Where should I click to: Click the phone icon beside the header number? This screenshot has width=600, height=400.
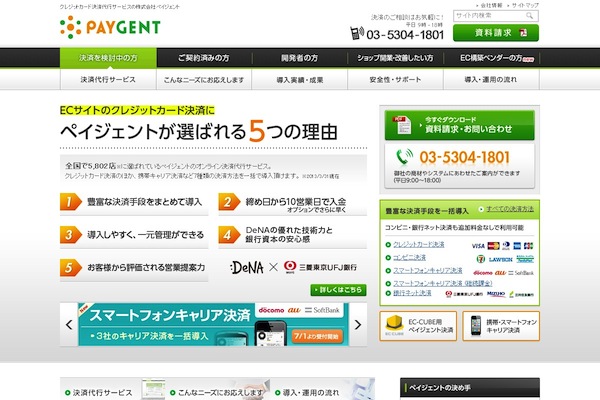click(x=357, y=33)
